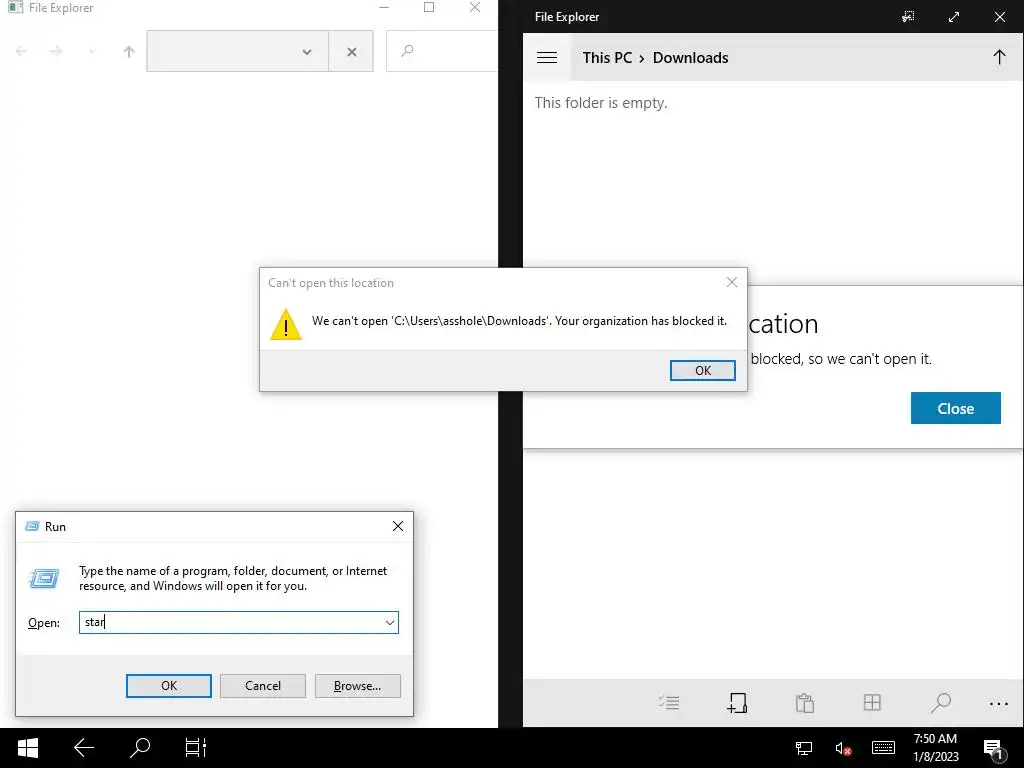Click the search box in left File Explorer
Image resolution: width=1024 pixels, height=768 pixels.
444,51
